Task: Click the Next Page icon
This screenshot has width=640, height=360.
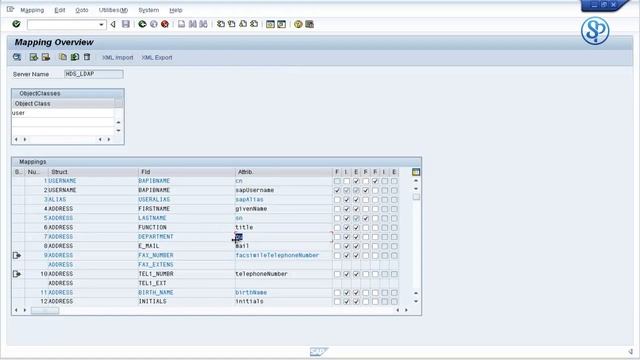Action: pyautogui.click(x=243, y=24)
